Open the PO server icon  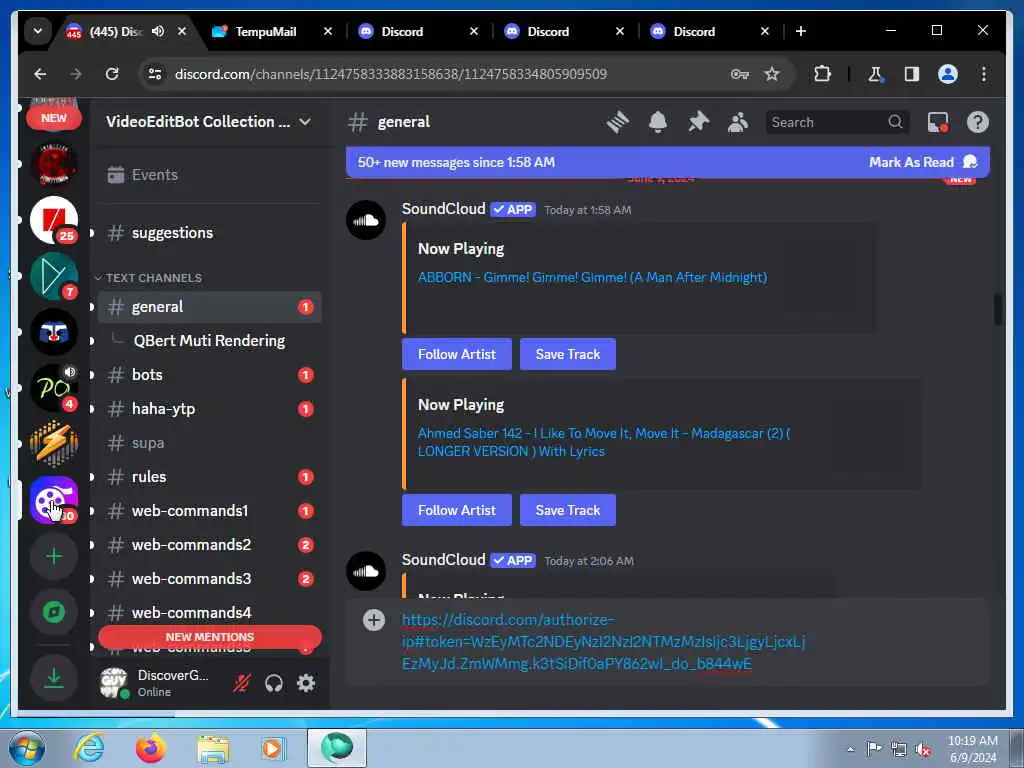pos(54,388)
